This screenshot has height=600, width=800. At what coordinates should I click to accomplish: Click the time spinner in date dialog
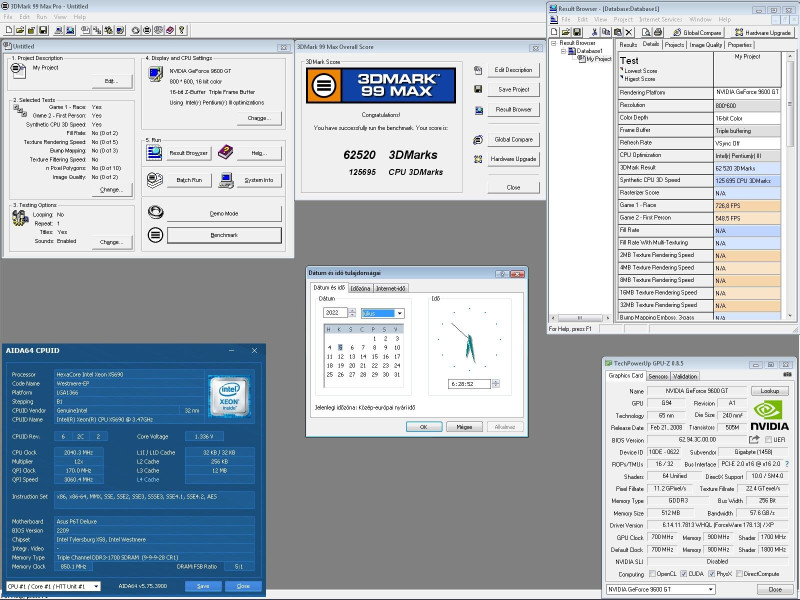coord(495,383)
